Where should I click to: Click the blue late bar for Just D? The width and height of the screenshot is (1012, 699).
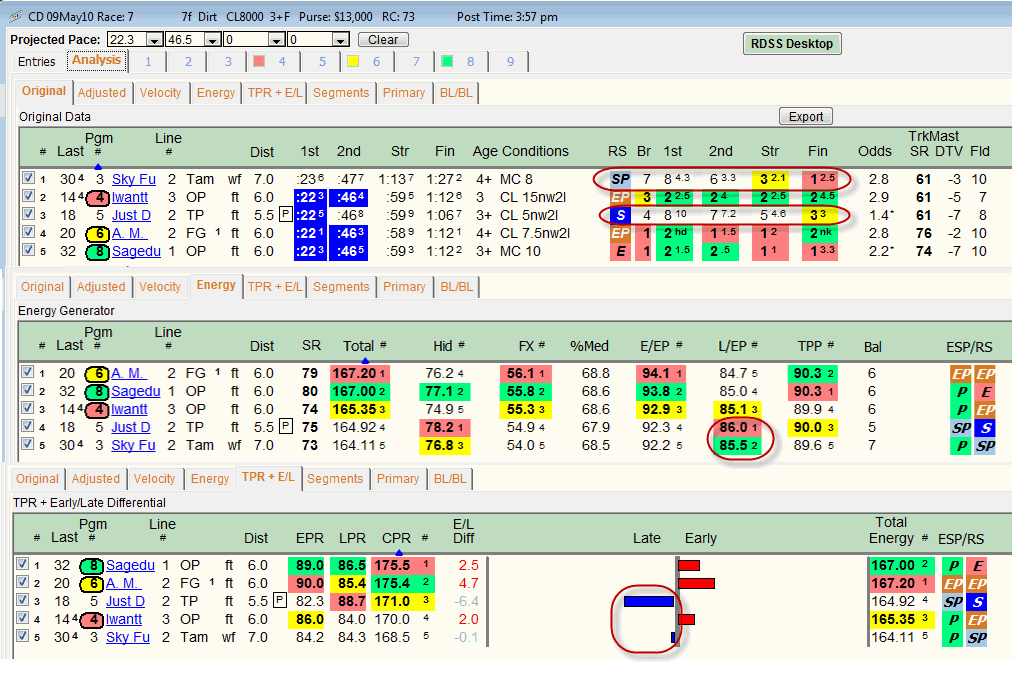click(x=649, y=602)
